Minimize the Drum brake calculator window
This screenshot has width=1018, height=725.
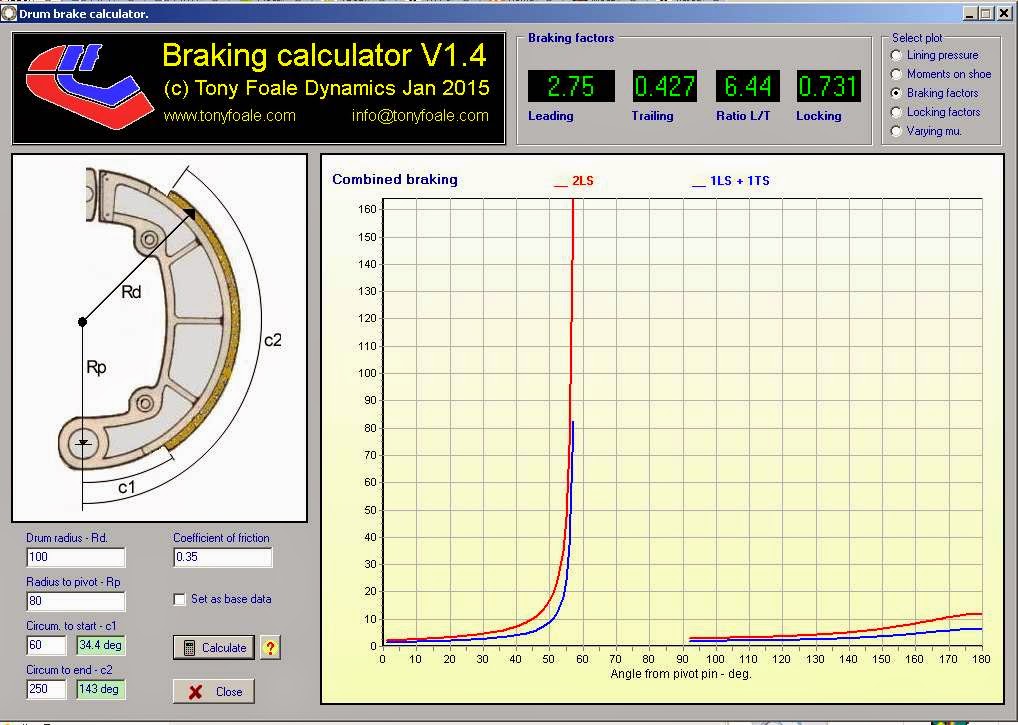(970, 14)
